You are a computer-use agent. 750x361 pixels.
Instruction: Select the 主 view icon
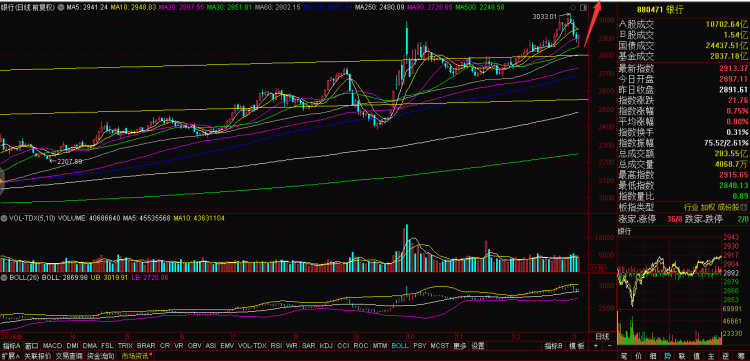click(x=711, y=356)
